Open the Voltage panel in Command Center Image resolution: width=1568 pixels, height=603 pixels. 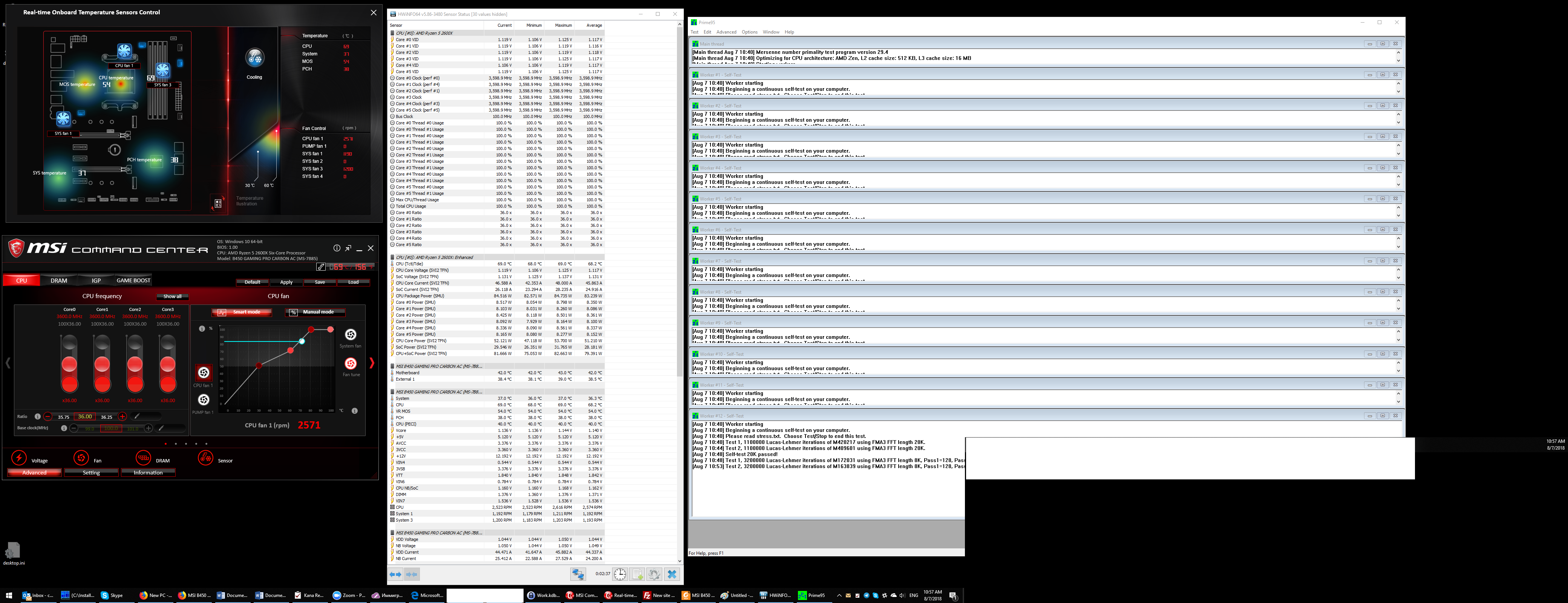point(20,458)
